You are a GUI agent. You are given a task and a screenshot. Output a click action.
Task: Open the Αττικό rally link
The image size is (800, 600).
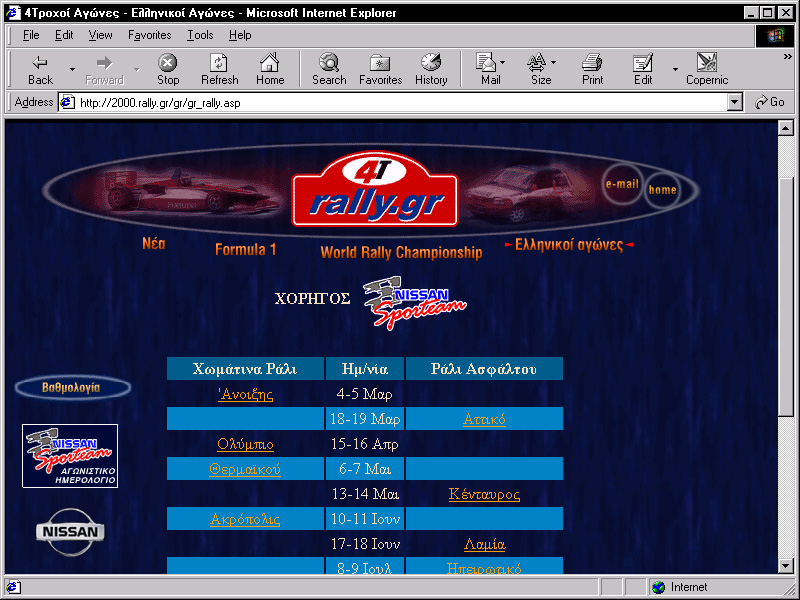pyautogui.click(x=484, y=419)
